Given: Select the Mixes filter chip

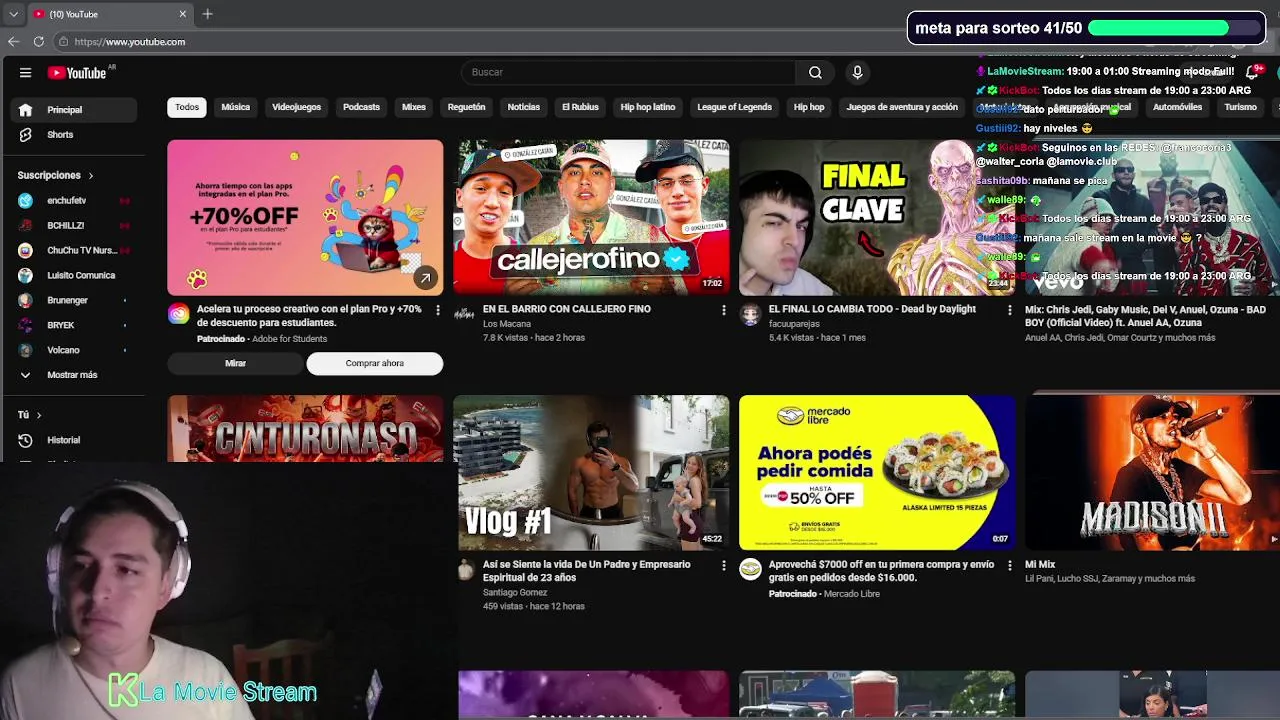Looking at the screenshot, I should click(x=414, y=107).
